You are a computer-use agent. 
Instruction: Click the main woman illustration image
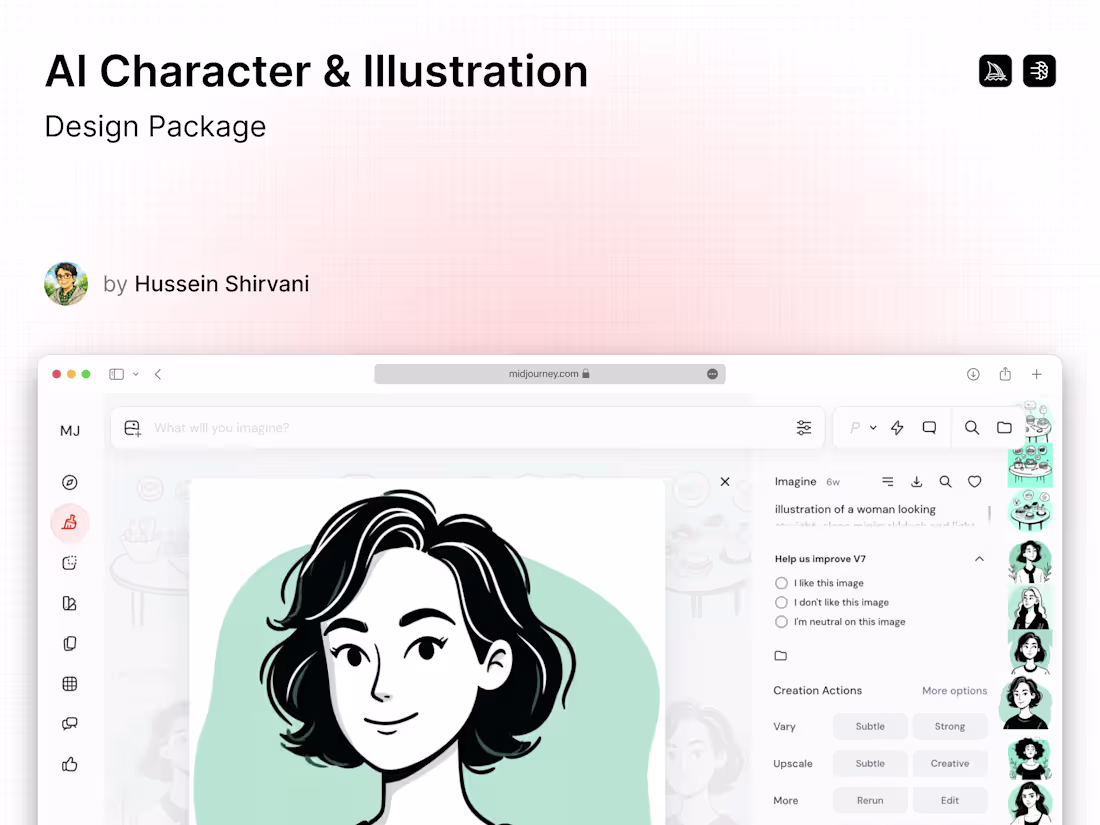427,652
